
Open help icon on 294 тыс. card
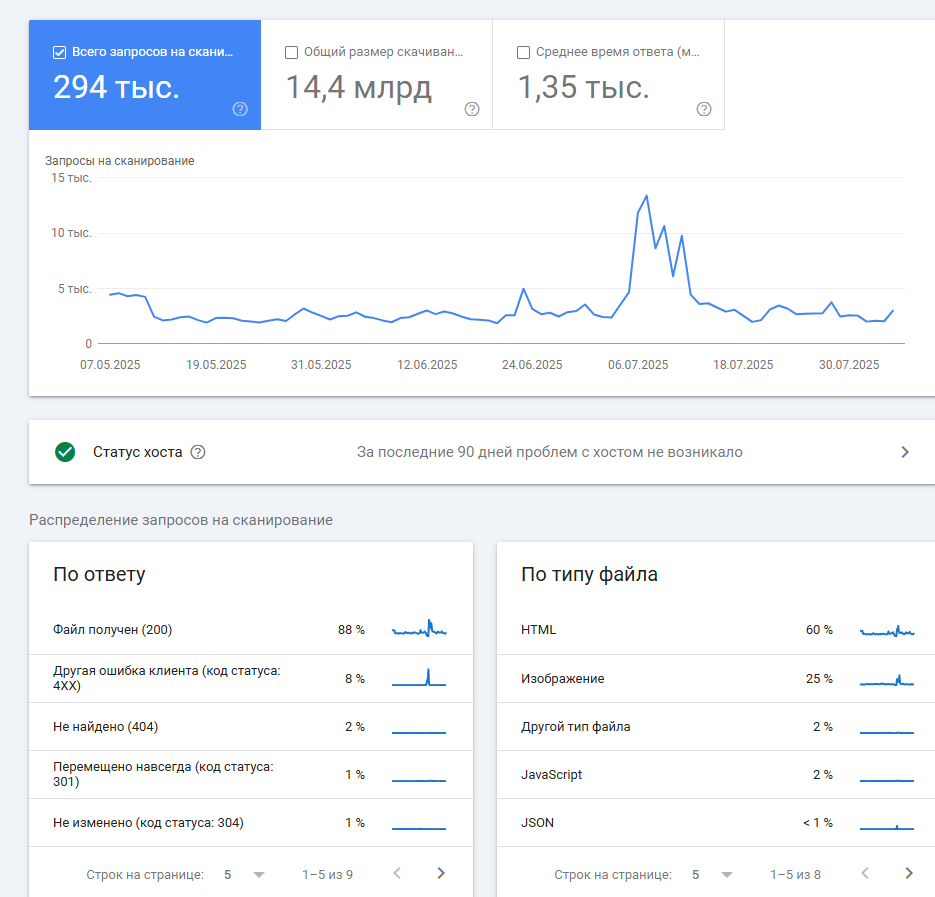pos(240,109)
